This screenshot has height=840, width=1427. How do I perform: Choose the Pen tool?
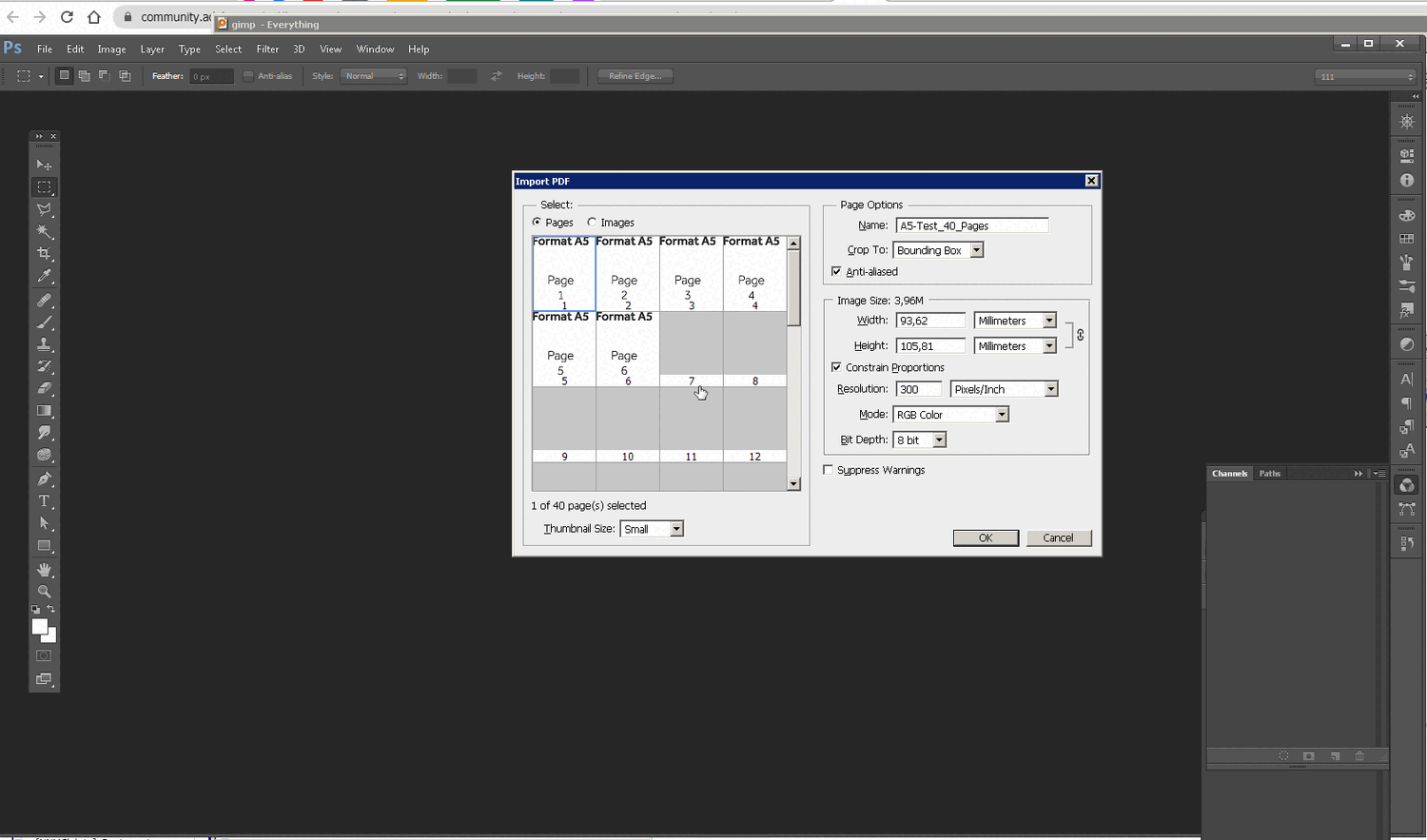pyautogui.click(x=44, y=479)
